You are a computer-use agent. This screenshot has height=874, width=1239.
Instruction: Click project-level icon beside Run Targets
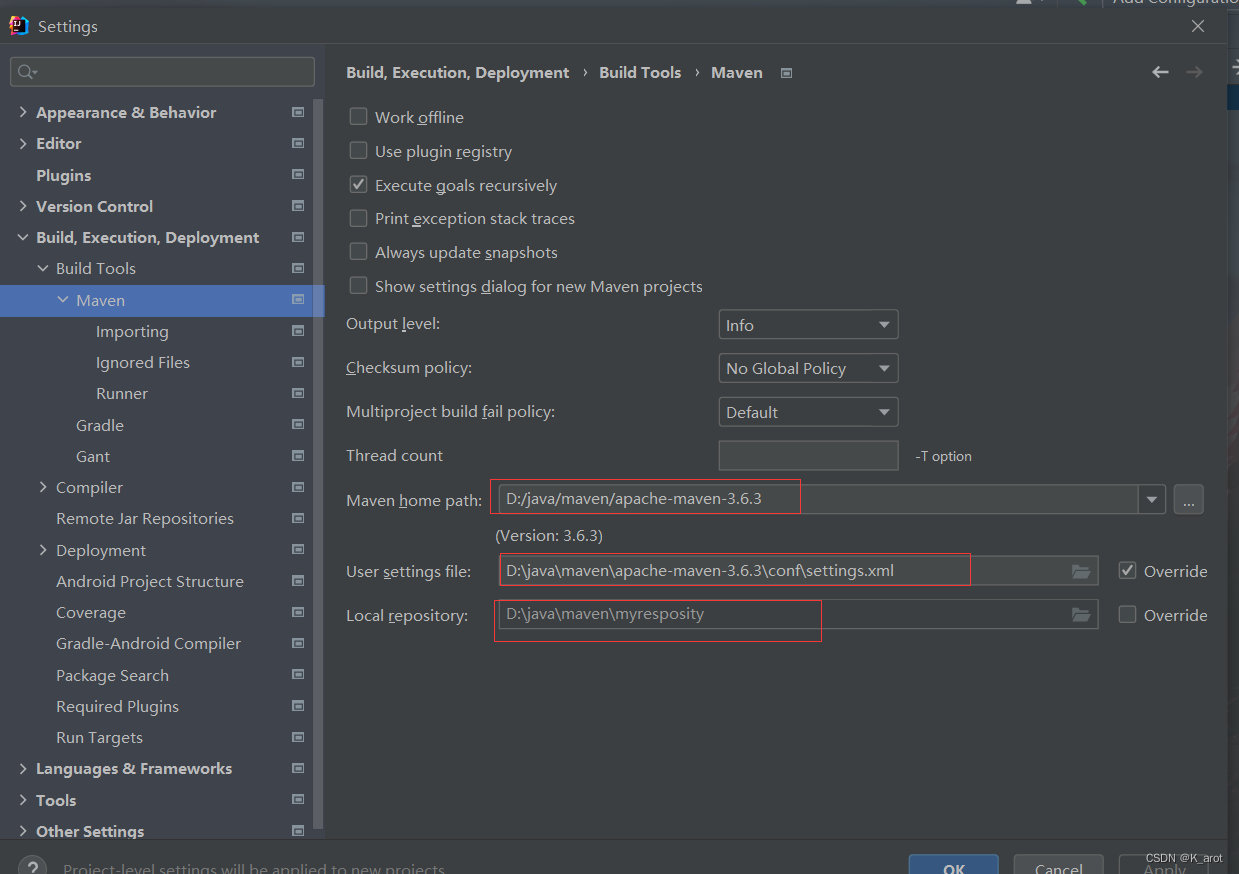pyautogui.click(x=298, y=737)
